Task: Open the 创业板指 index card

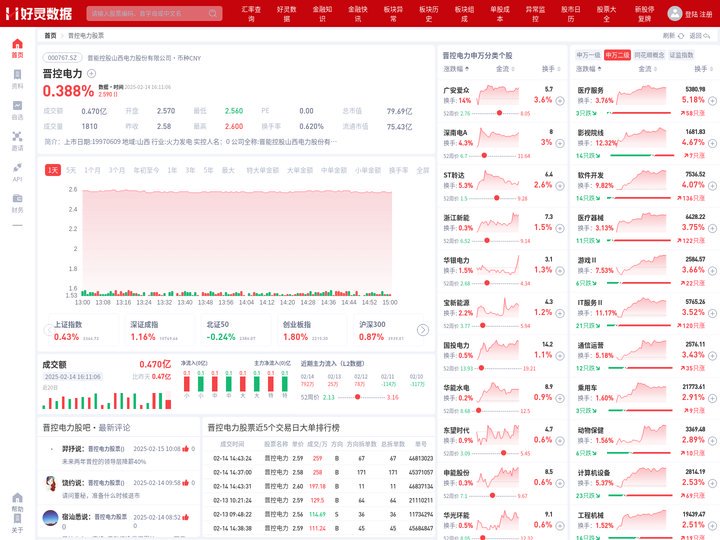Action: [x=310, y=331]
